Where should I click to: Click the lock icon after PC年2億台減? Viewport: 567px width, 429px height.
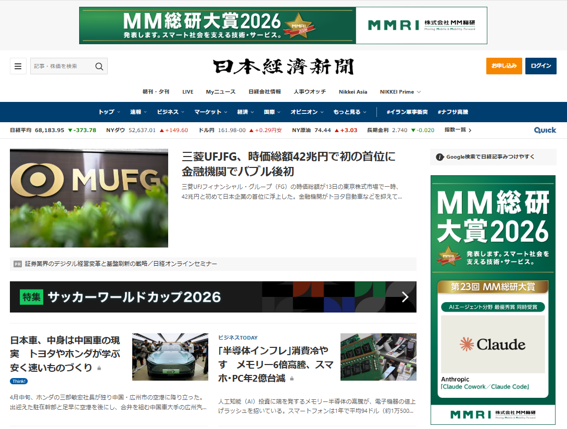point(292,379)
